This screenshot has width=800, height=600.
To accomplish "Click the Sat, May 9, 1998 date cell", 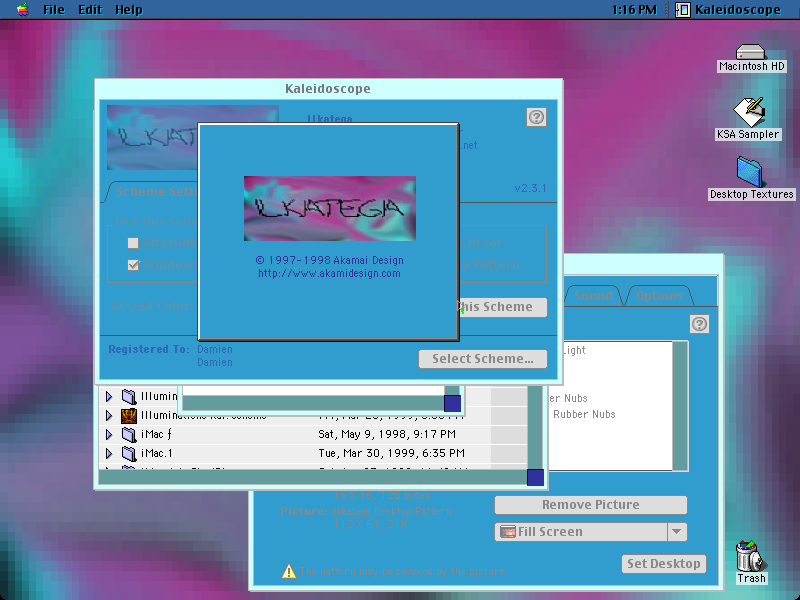I will pos(387,434).
